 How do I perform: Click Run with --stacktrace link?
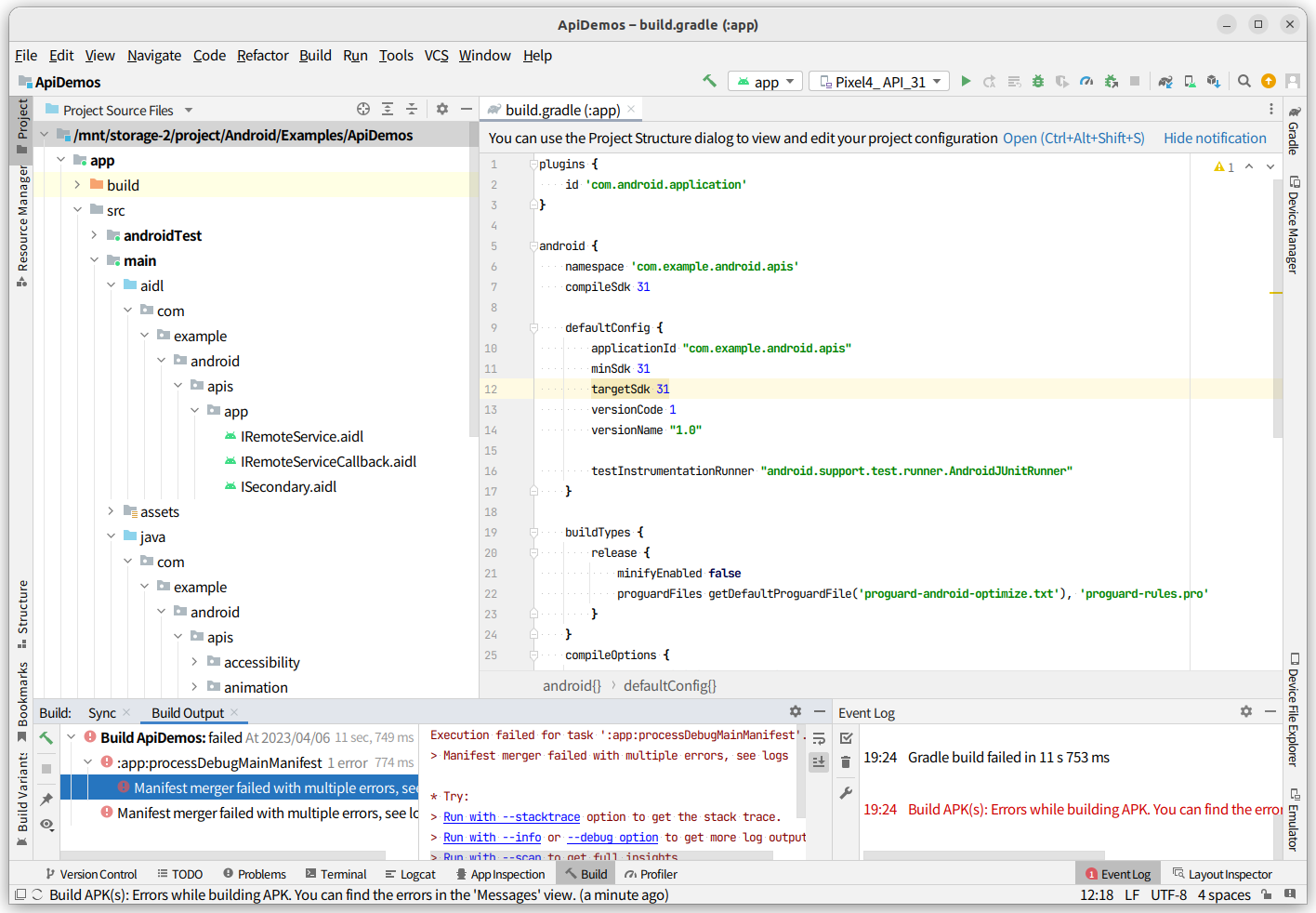511,817
